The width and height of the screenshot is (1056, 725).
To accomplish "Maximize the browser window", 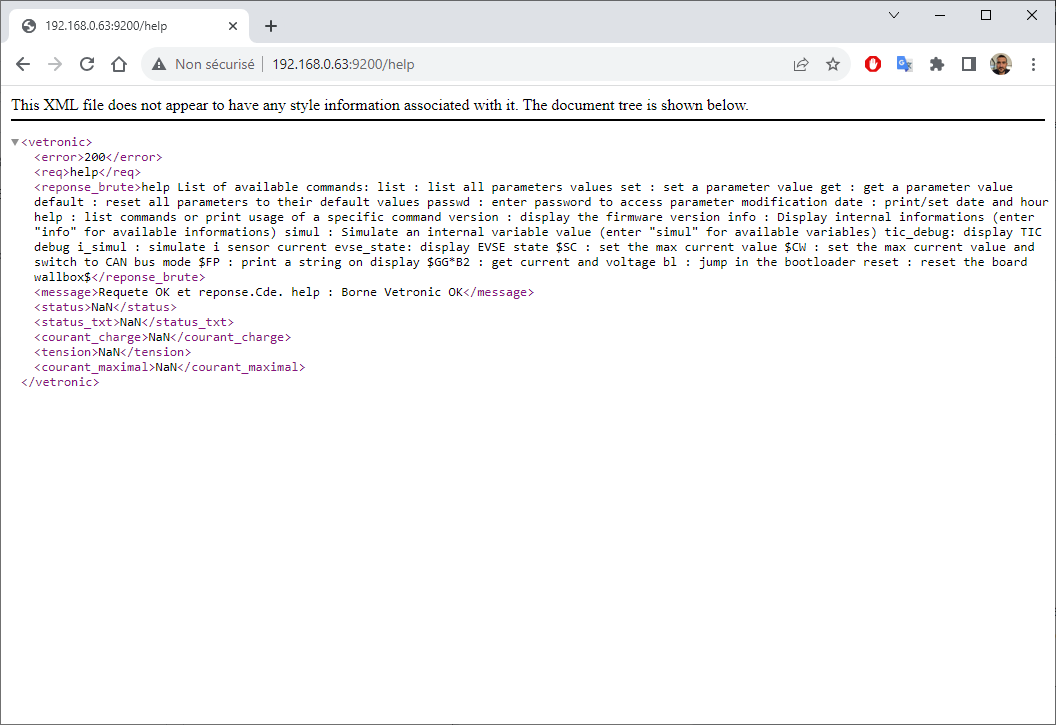I will (x=986, y=15).
